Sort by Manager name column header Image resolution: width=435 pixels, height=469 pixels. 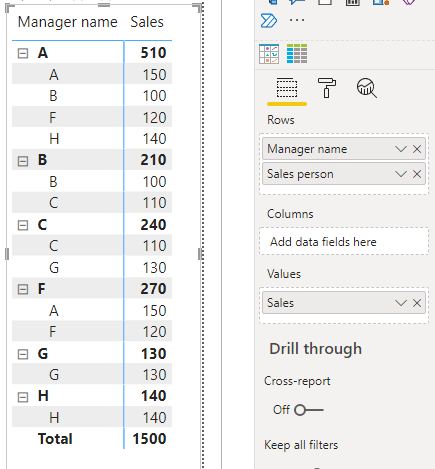point(68,22)
